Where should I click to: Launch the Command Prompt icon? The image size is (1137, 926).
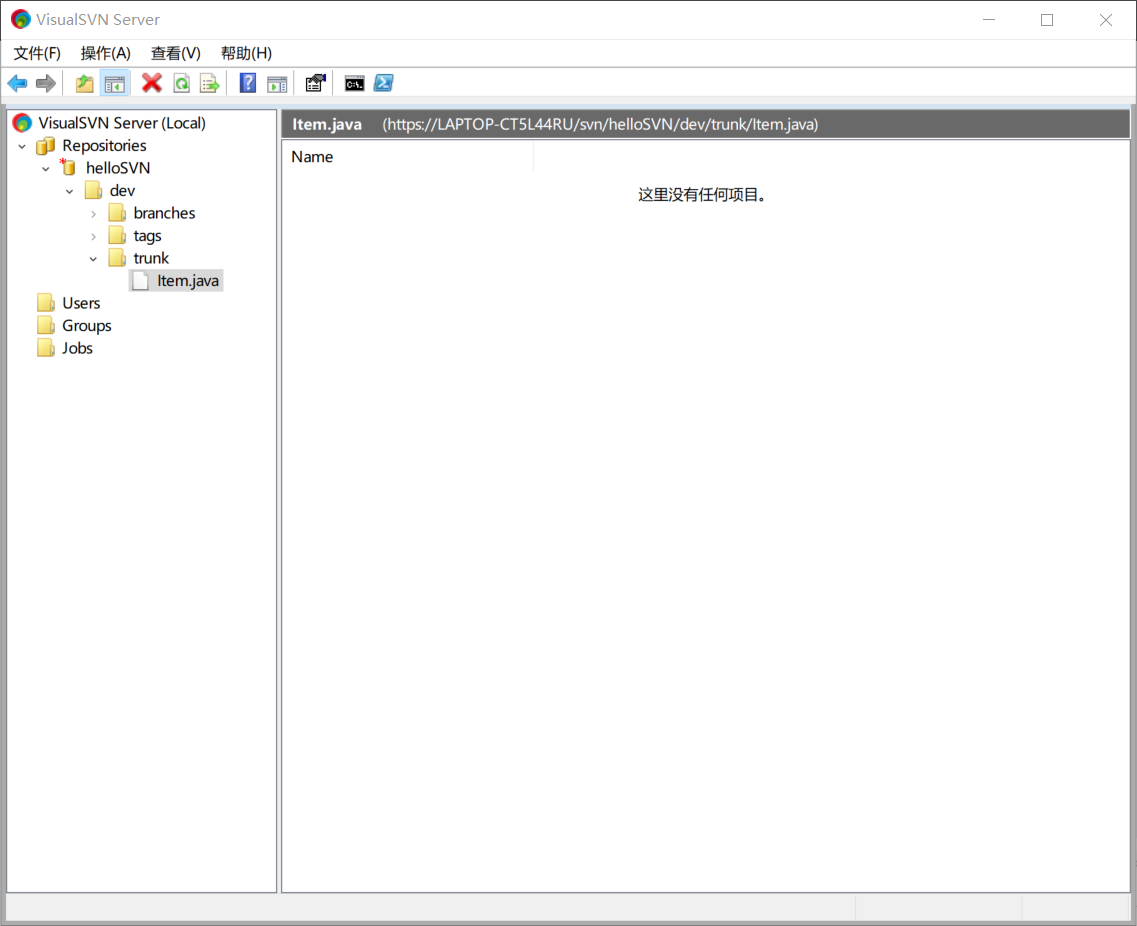click(355, 83)
